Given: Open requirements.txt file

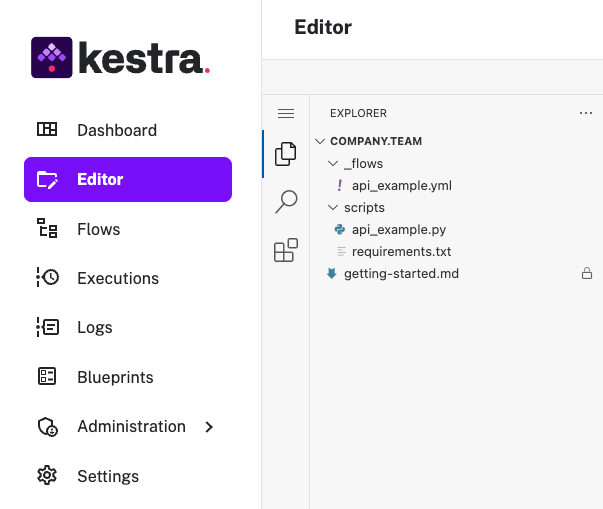Looking at the screenshot, I should coord(401,251).
